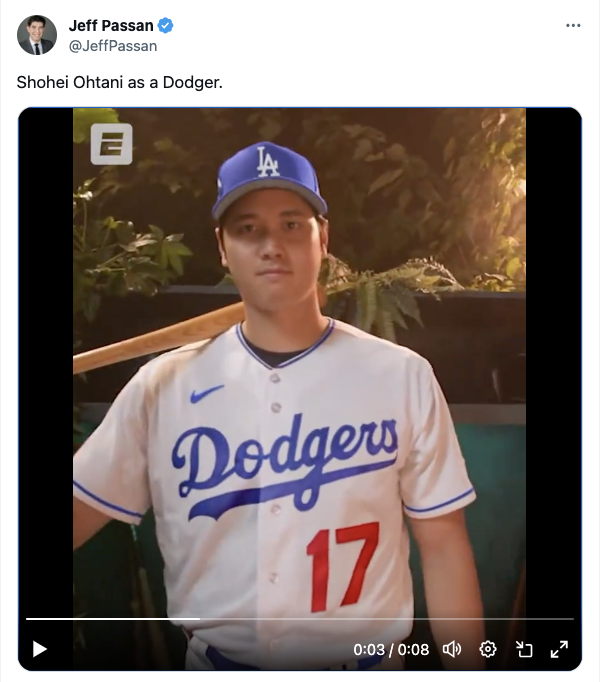Seek along the video progress bar
606x682 pixels.
300,618
